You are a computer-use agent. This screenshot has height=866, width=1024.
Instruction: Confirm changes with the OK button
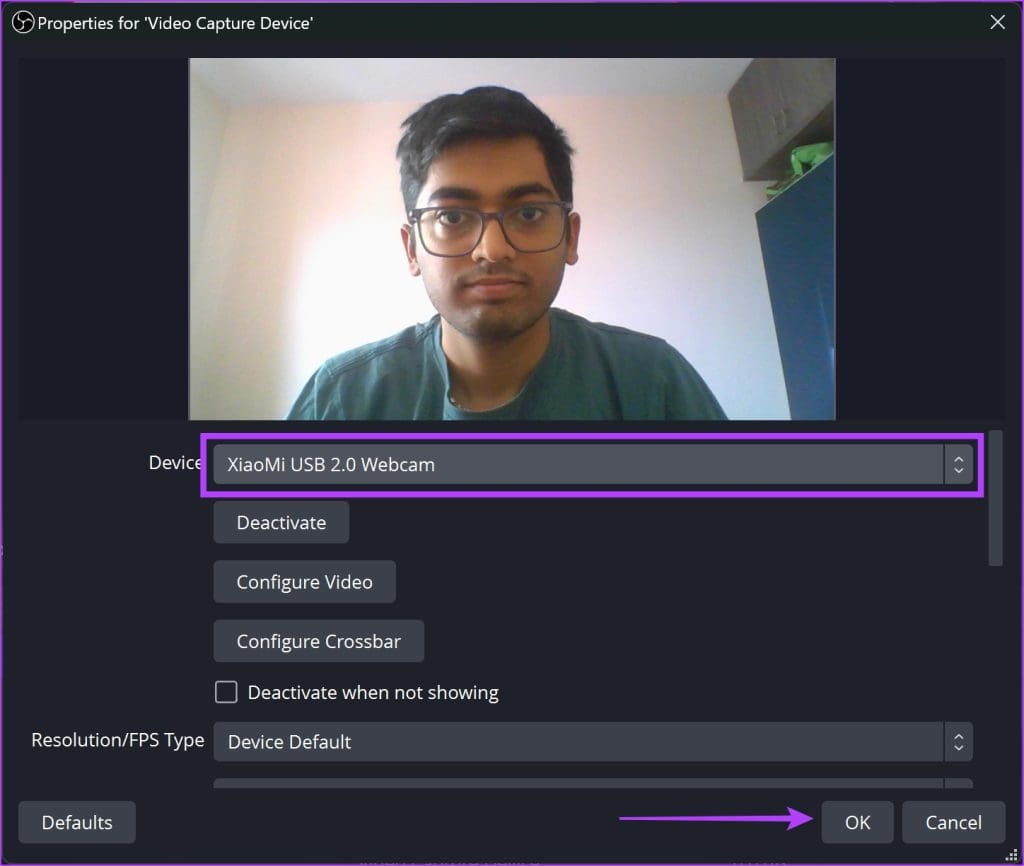pyautogui.click(x=858, y=822)
